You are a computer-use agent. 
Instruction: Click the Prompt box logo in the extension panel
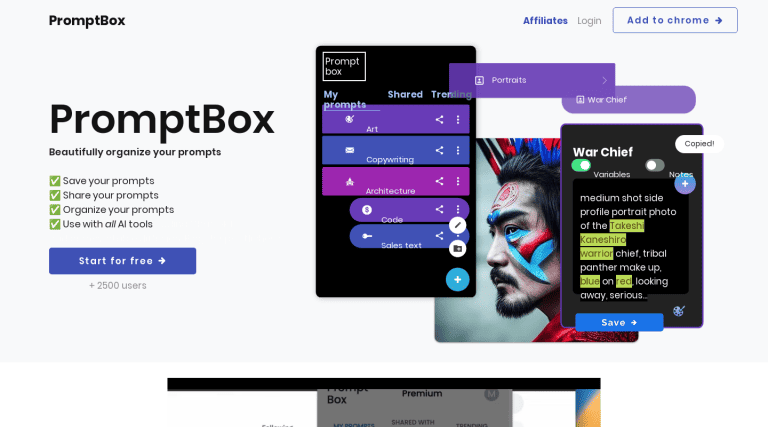pos(344,66)
